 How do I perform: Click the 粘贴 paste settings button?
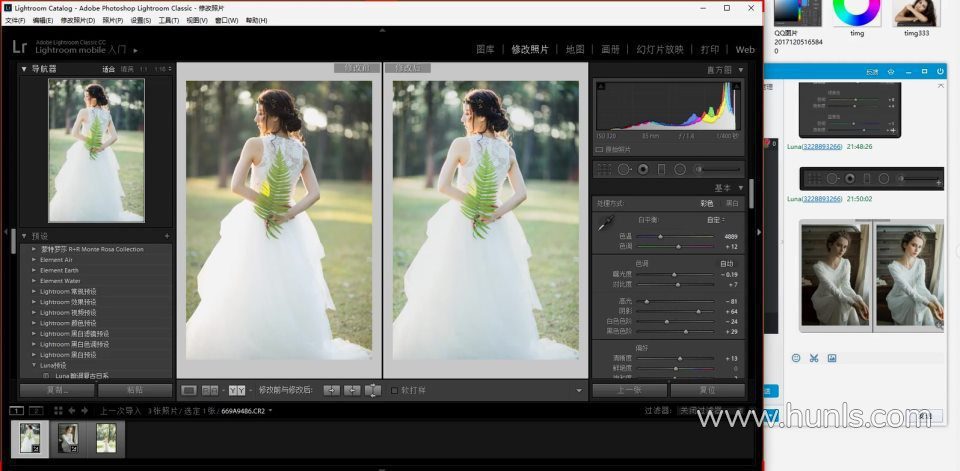click(135, 390)
